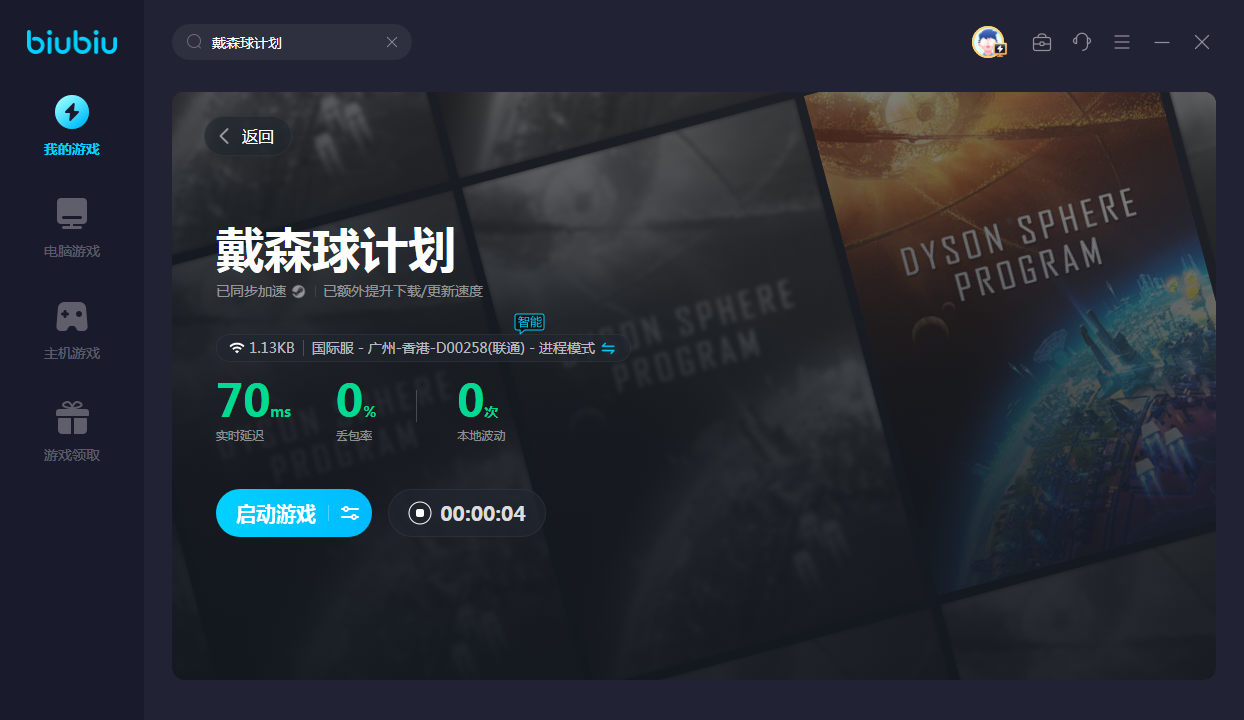Viewport: 1244px width, 720px height.
Task: Open customer support headset icon
Action: 1082,42
